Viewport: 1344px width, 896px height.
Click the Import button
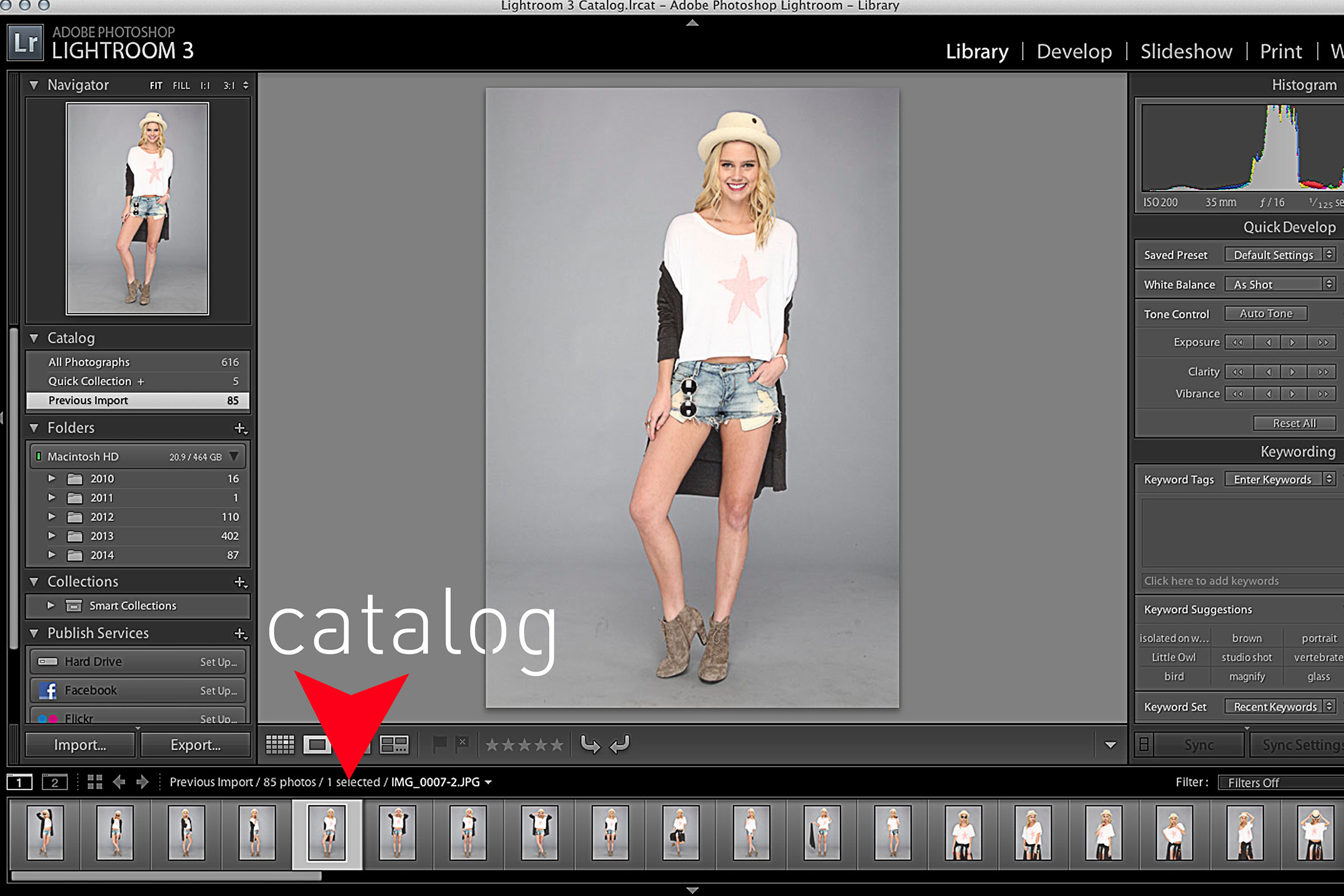pos(80,745)
